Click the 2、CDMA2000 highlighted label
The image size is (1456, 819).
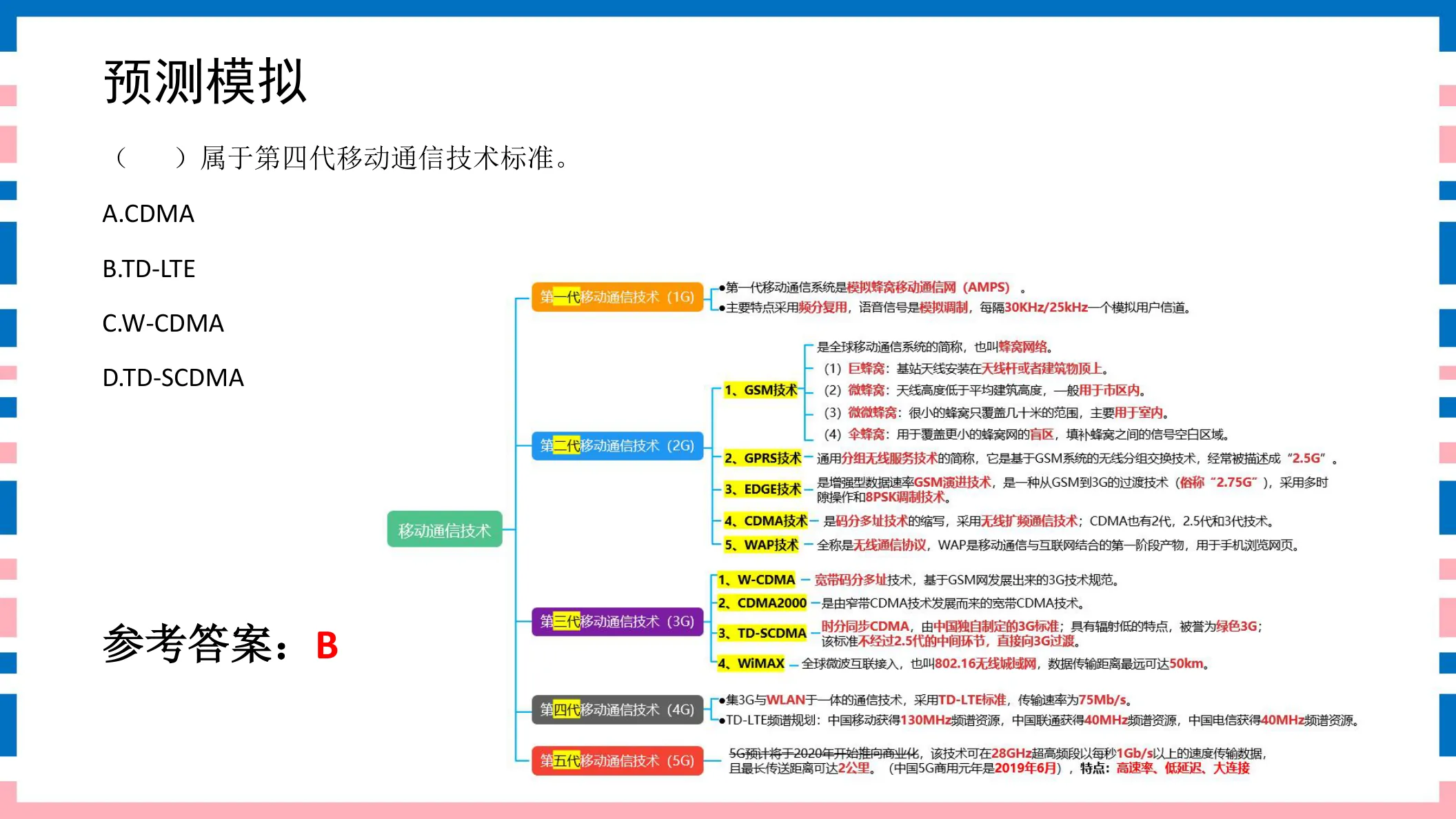click(x=762, y=603)
